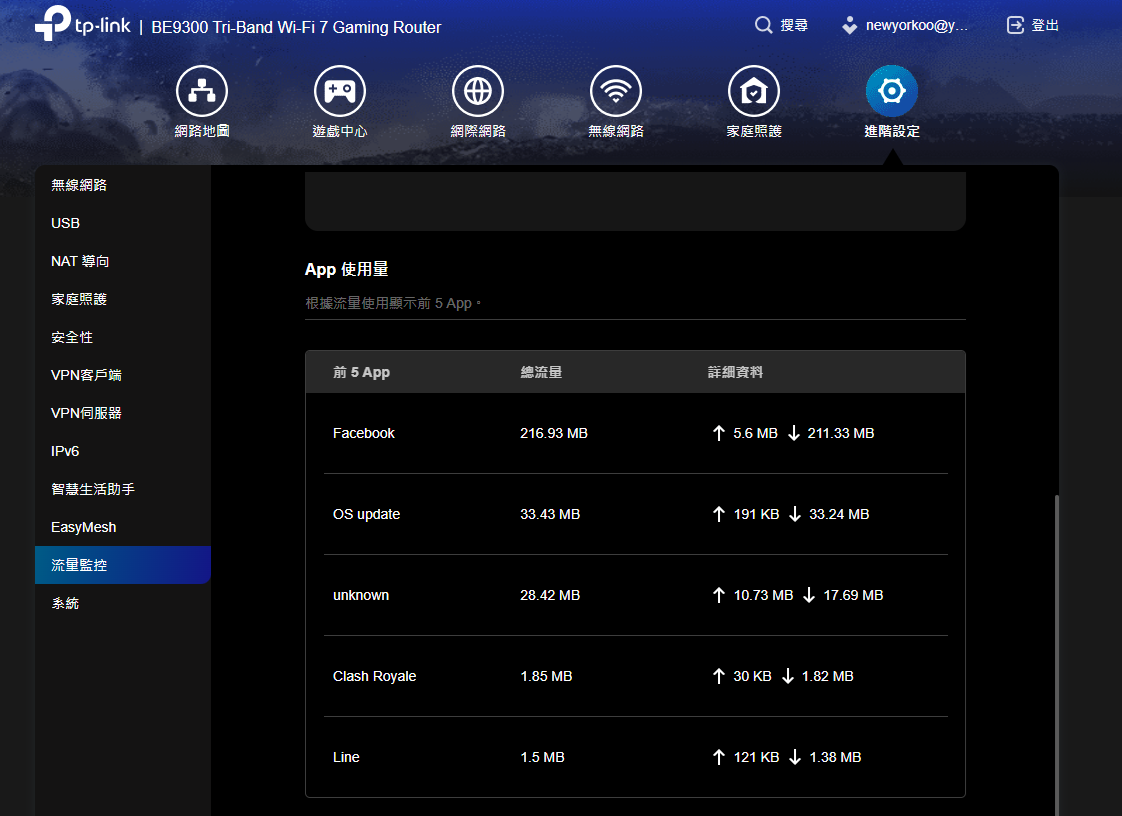Screen dimensions: 1122x816
Task: Click the 33.43 MB total traffic value
Action: coord(550,514)
